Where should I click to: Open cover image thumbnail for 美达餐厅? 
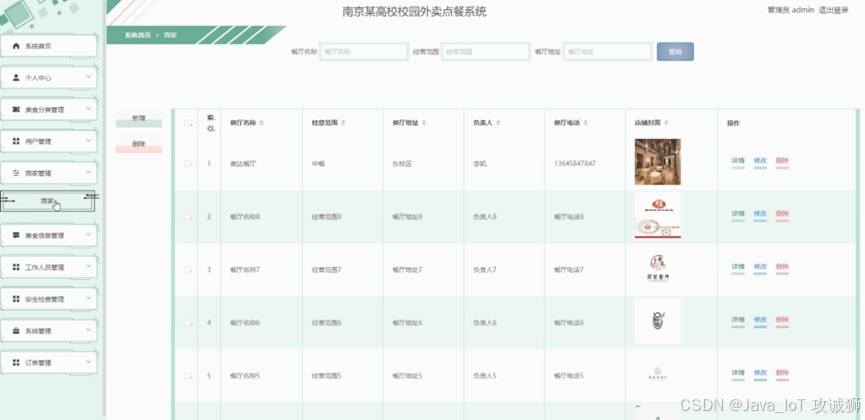point(658,162)
